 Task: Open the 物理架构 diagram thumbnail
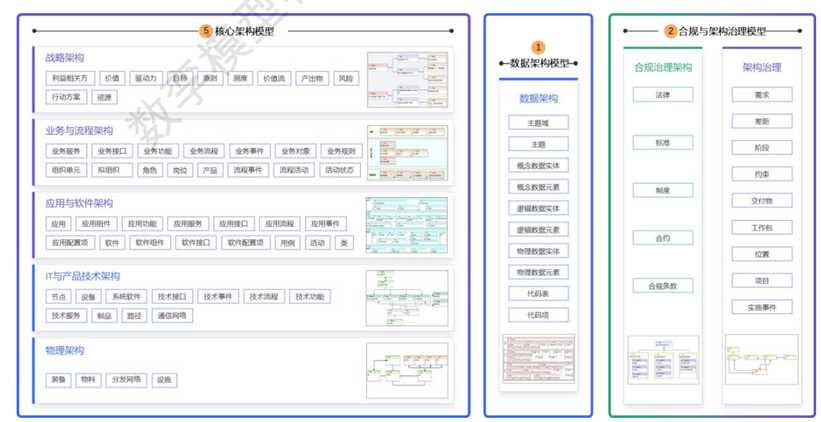pyautogui.click(x=407, y=368)
